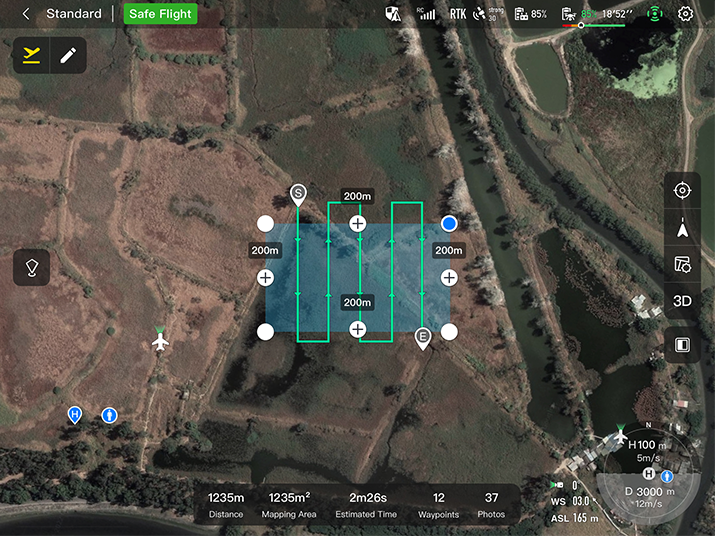The width and height of the screenshot is (715, 536).
Task: Enable edit mode with the pencil icon
Action: 67,55
